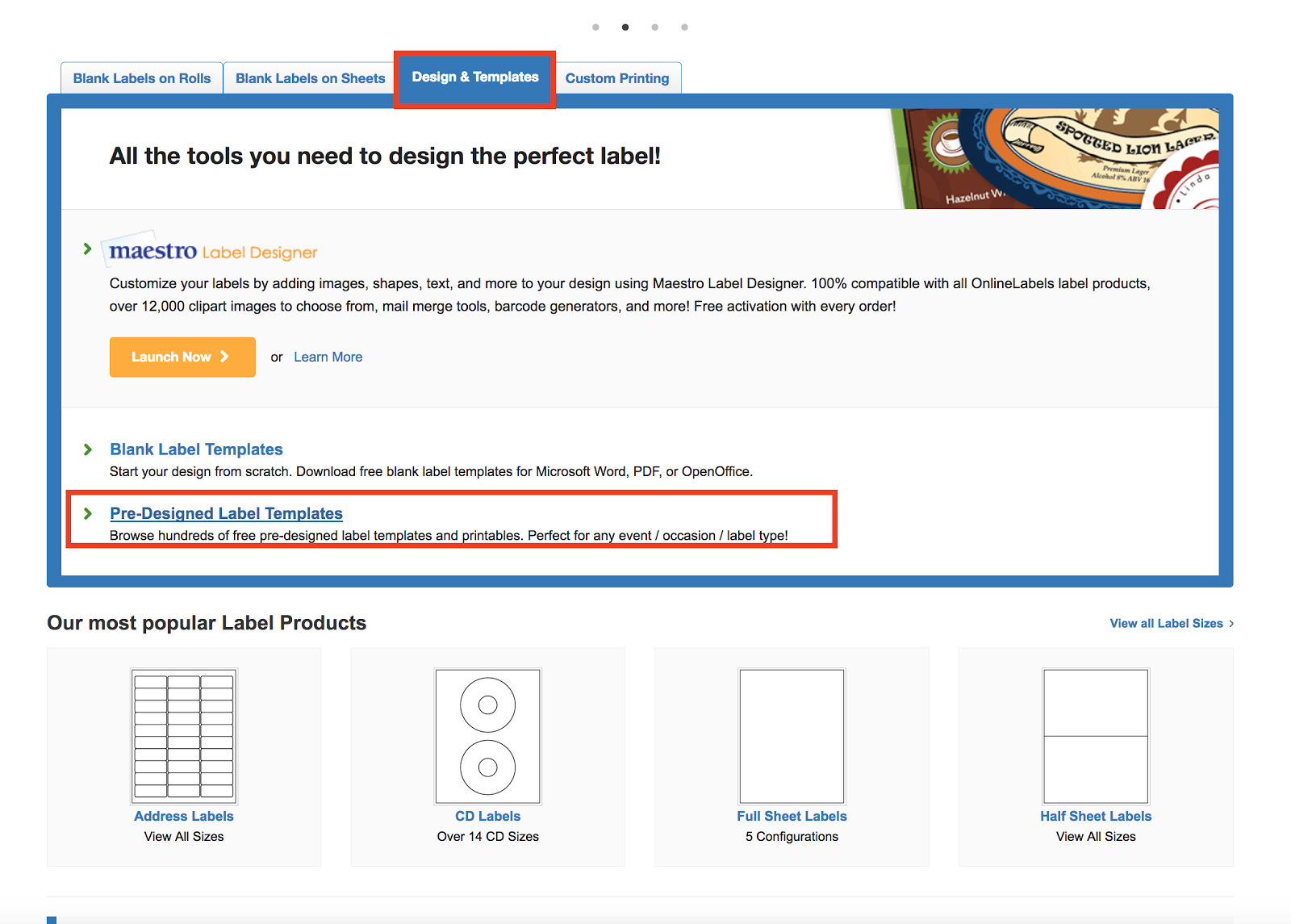1291x924 pixels.
Task: View all Label Sizes link
Action: (x=1172, y=623)
